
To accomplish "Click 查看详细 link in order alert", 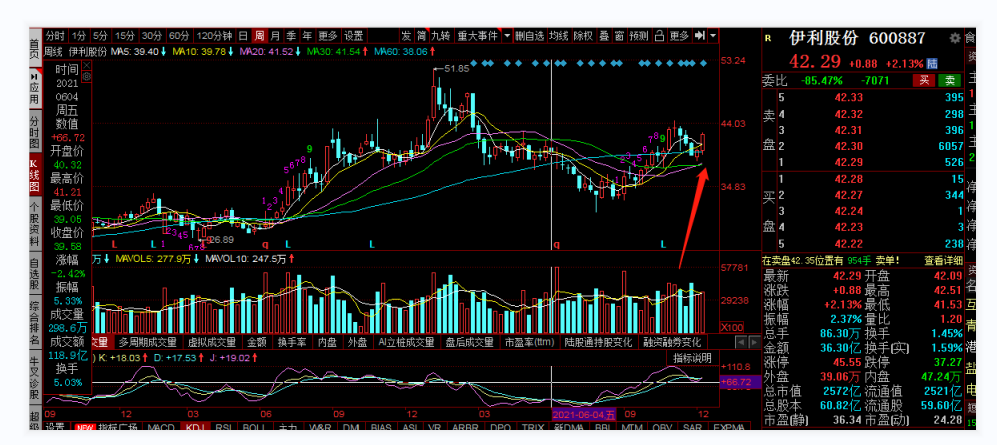I will coord(942,261).
